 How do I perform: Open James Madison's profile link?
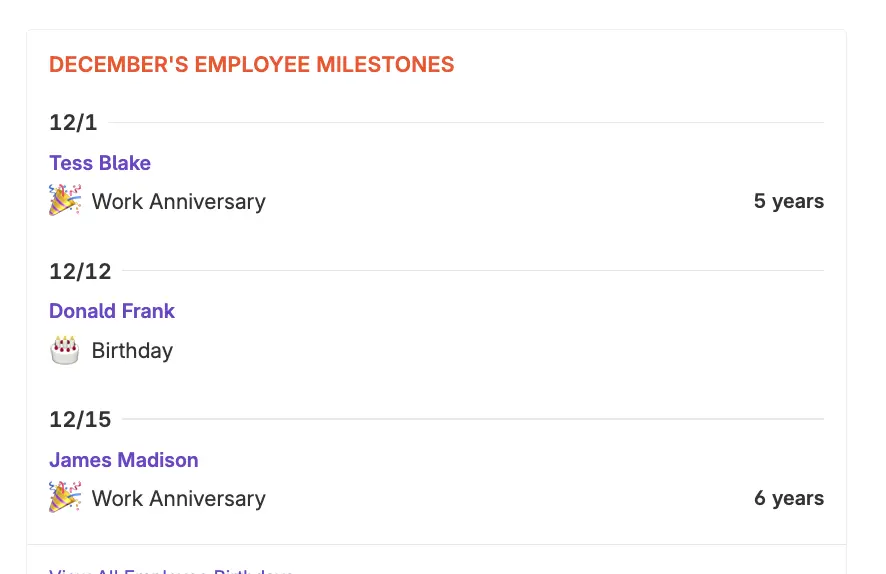pos(124,460)
